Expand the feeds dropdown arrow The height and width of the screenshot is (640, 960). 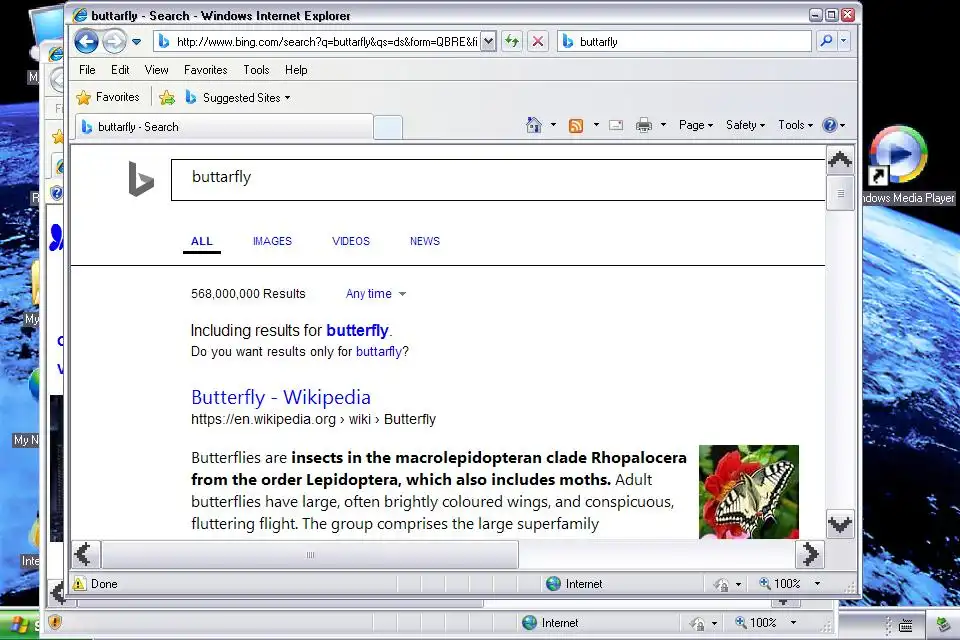(x=596, y=125)
